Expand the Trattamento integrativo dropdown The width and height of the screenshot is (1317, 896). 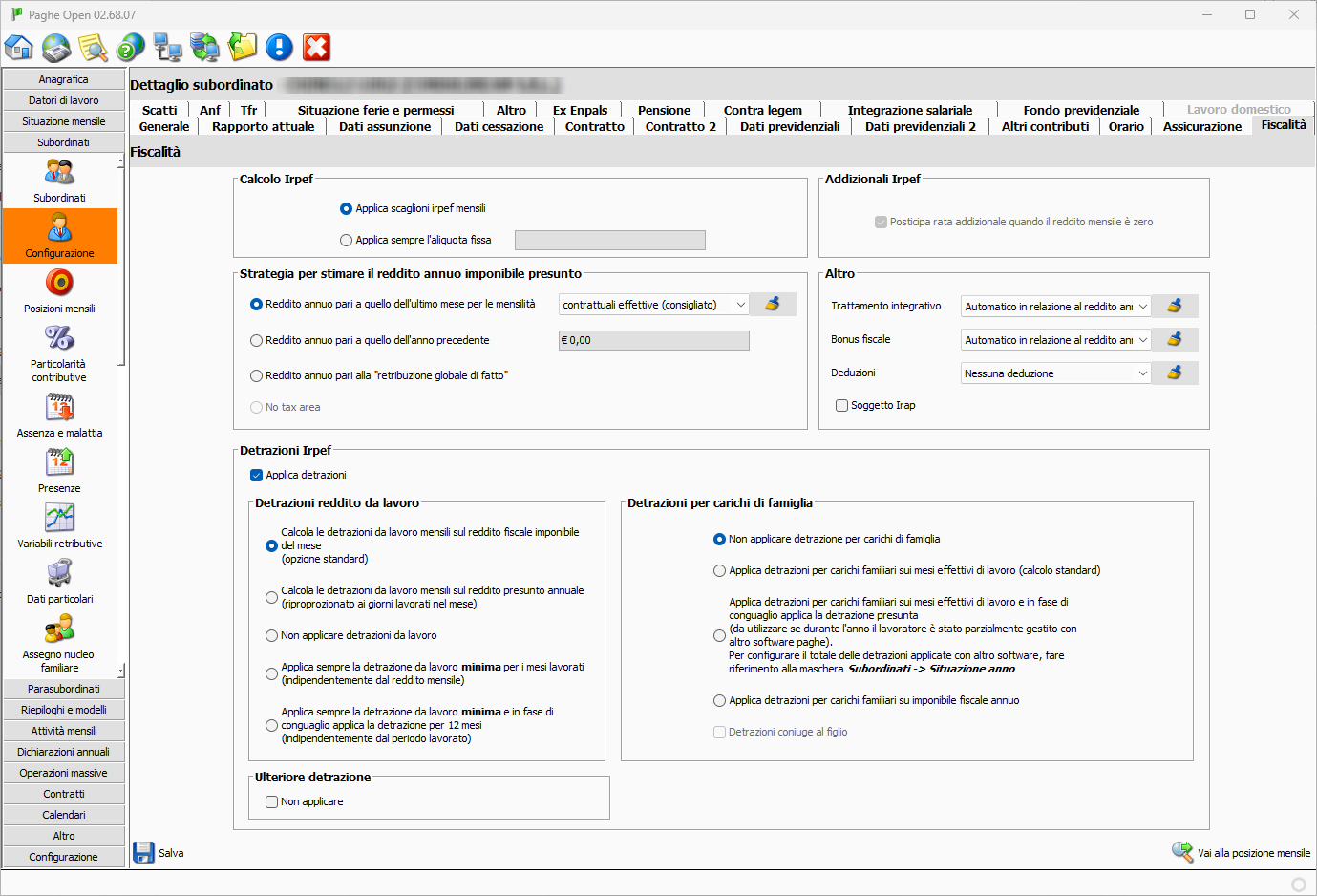(1142, 307)
